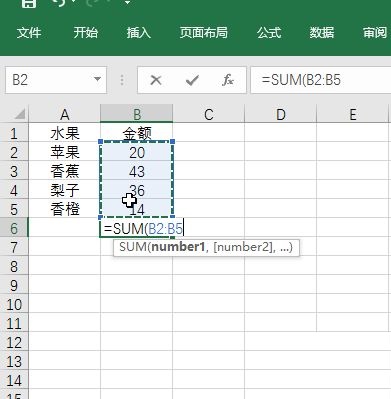This screenshot has width=391, height=399.
Task: Click [number2] in the SUM tooltip
Action: tap(244, 247)
